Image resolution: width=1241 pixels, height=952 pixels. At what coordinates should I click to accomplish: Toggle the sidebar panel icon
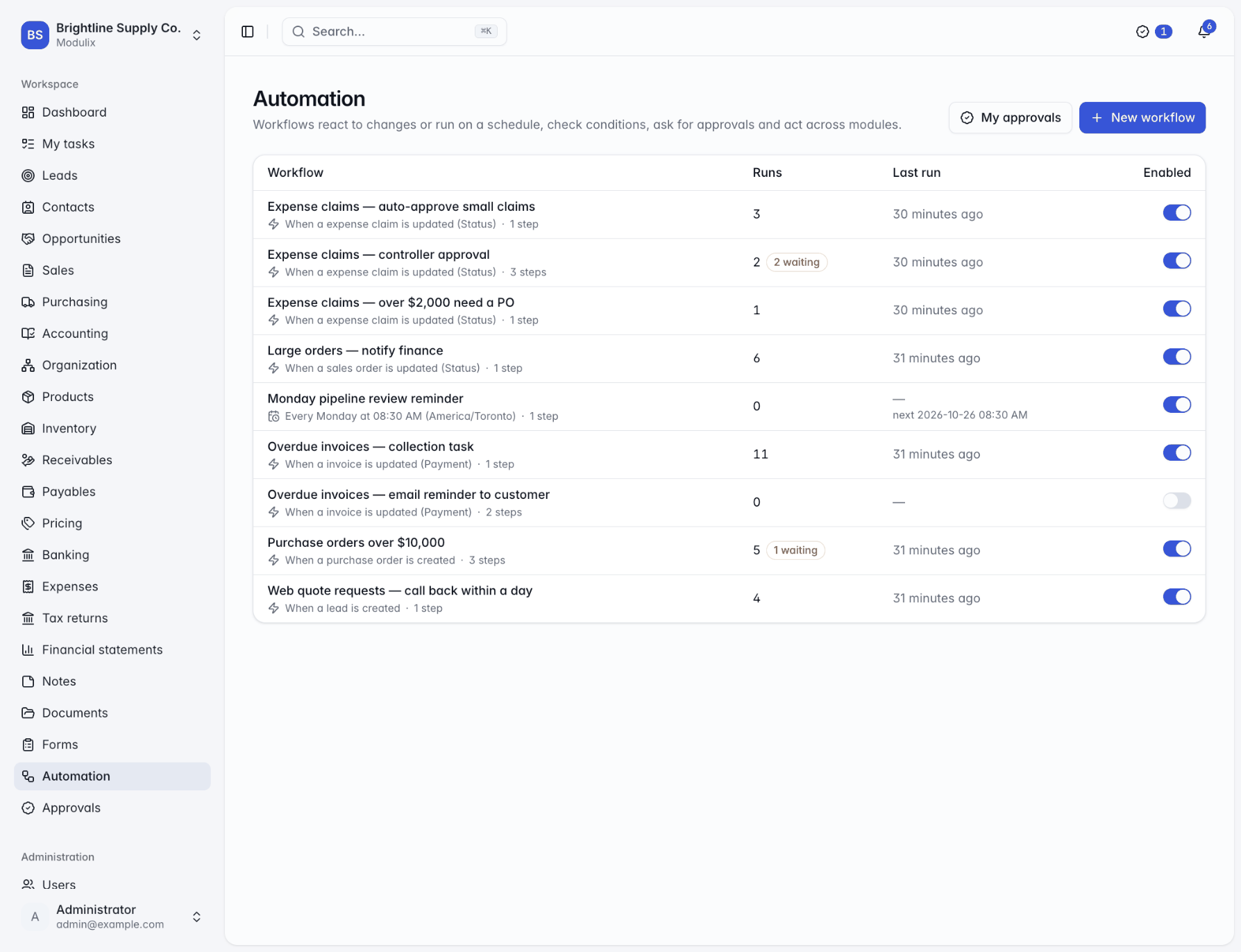(x=248, y=31)
